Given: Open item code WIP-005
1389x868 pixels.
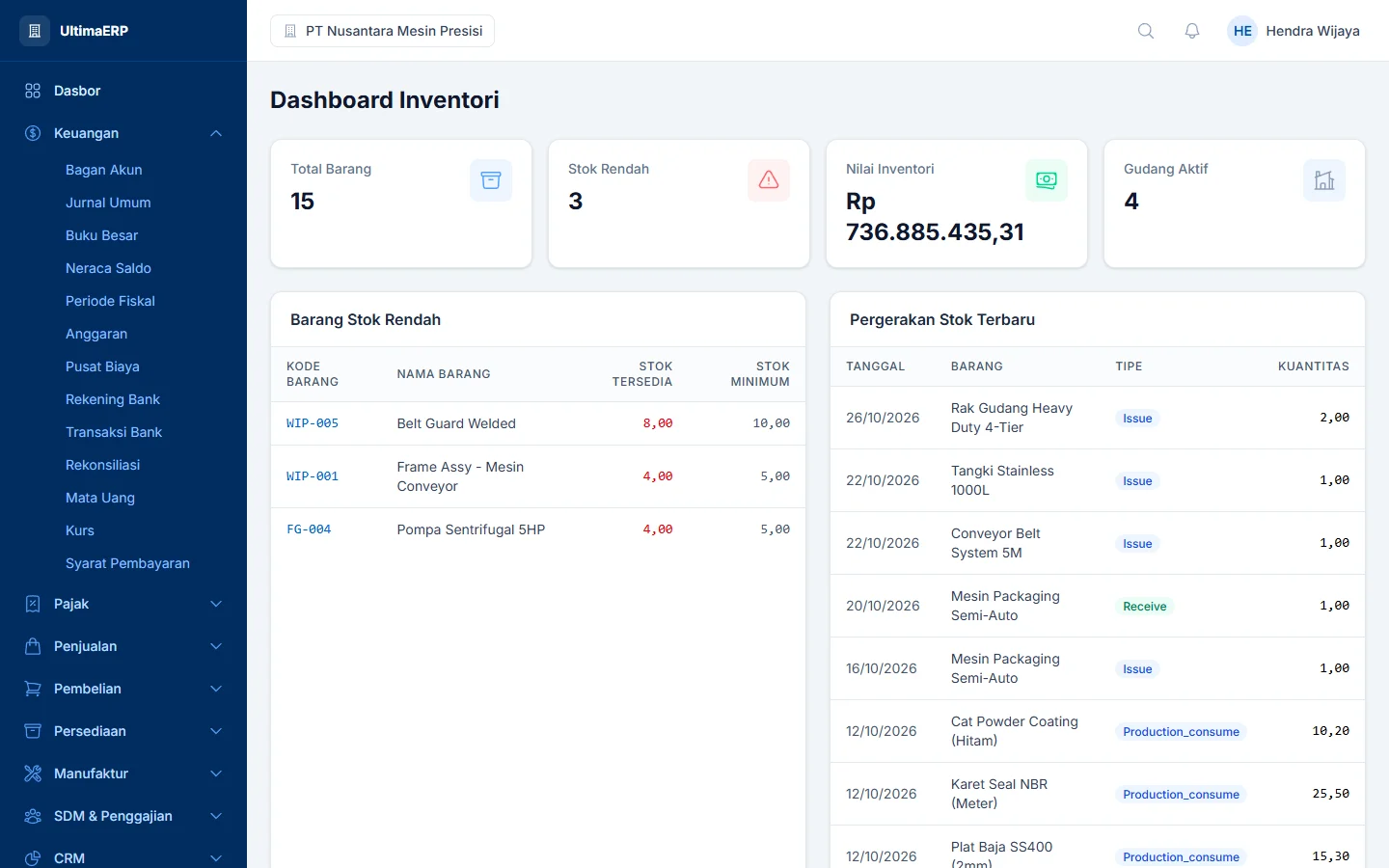Looking at the screenshot, I should (313, 423).
